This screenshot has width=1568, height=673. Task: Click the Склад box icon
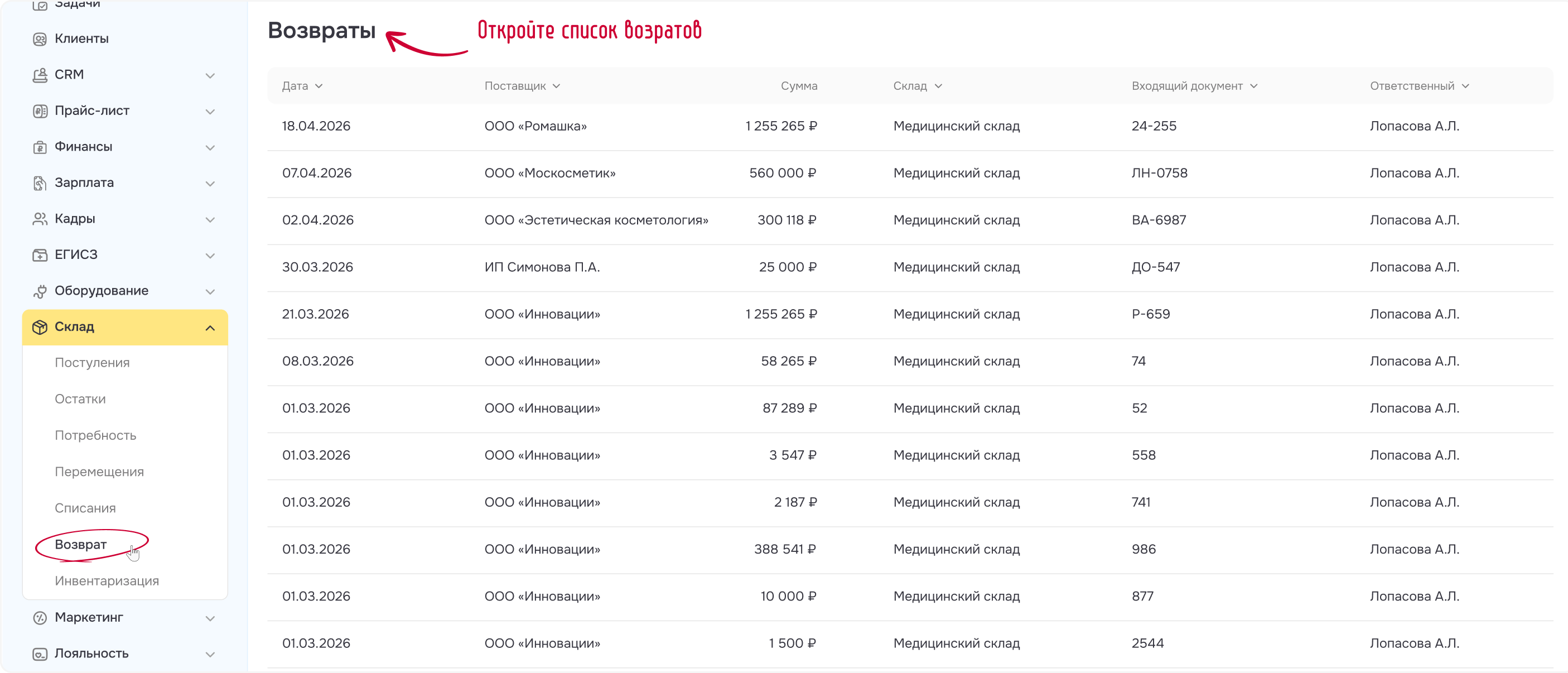coord(40,327)
